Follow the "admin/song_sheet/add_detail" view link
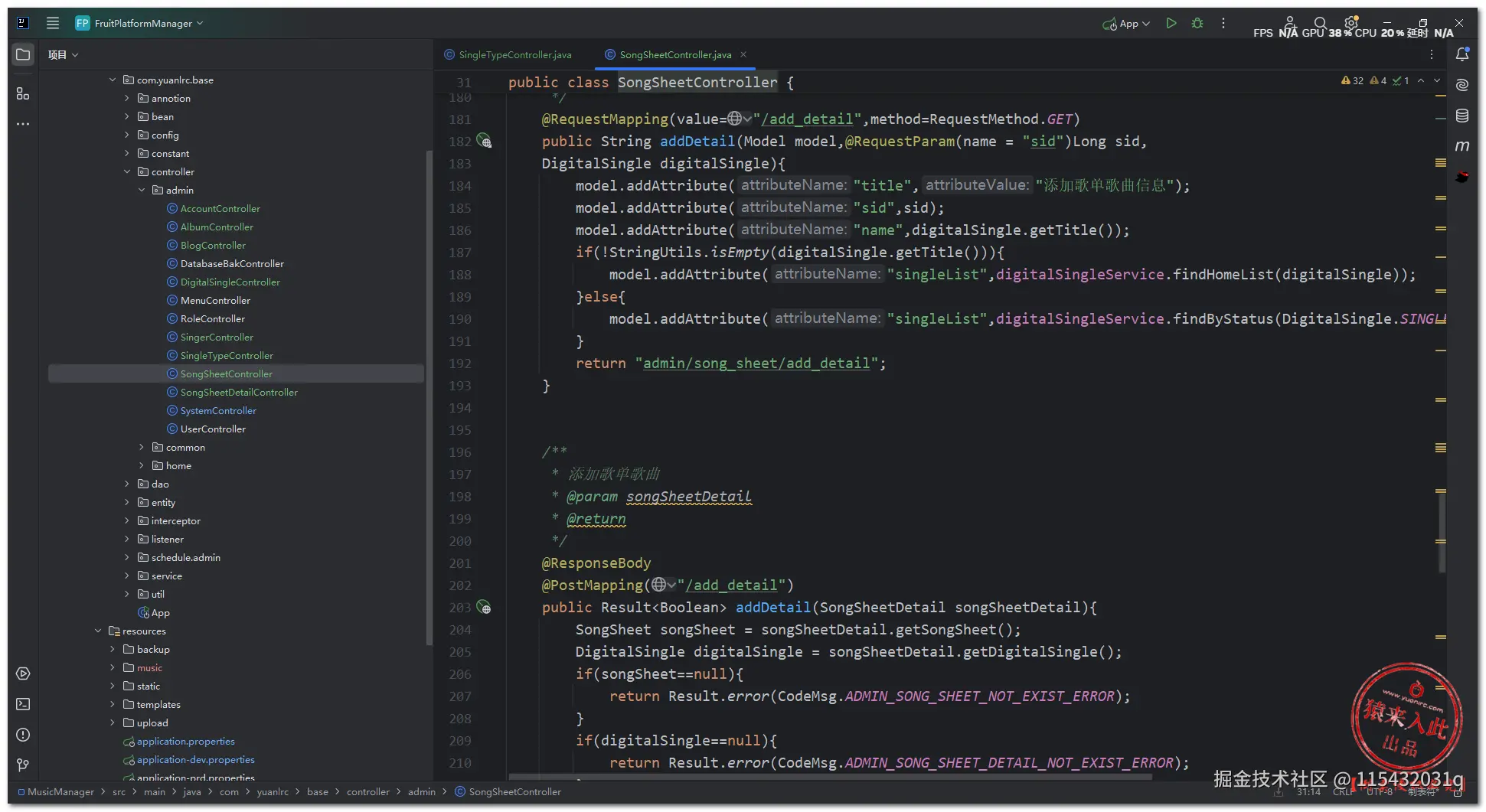1486x812 pixels. 756,363
